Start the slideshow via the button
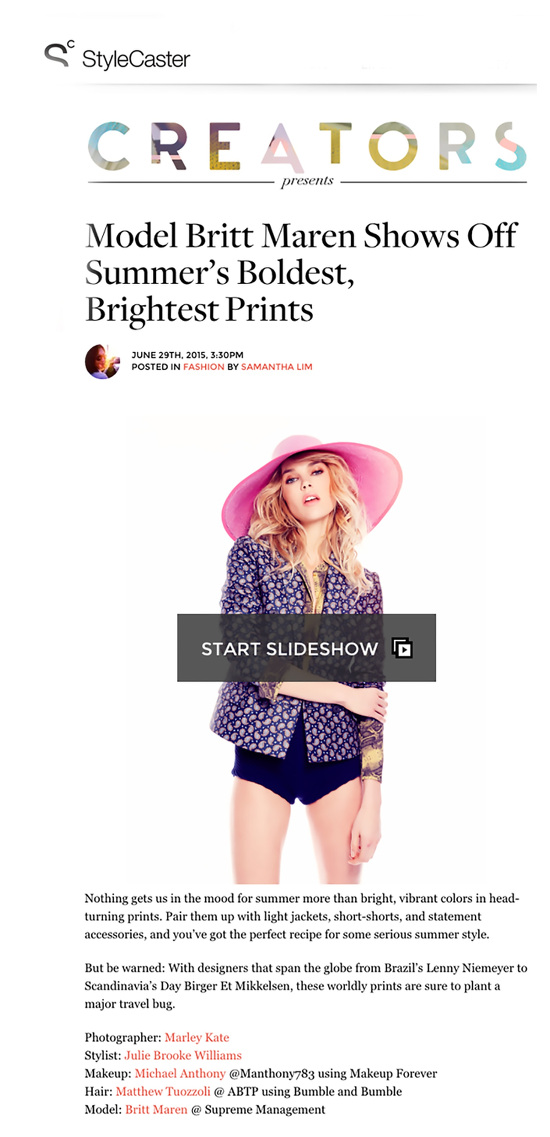Image resolution: width=550 pixels, height=1137 pixels. tap(306, 648)
